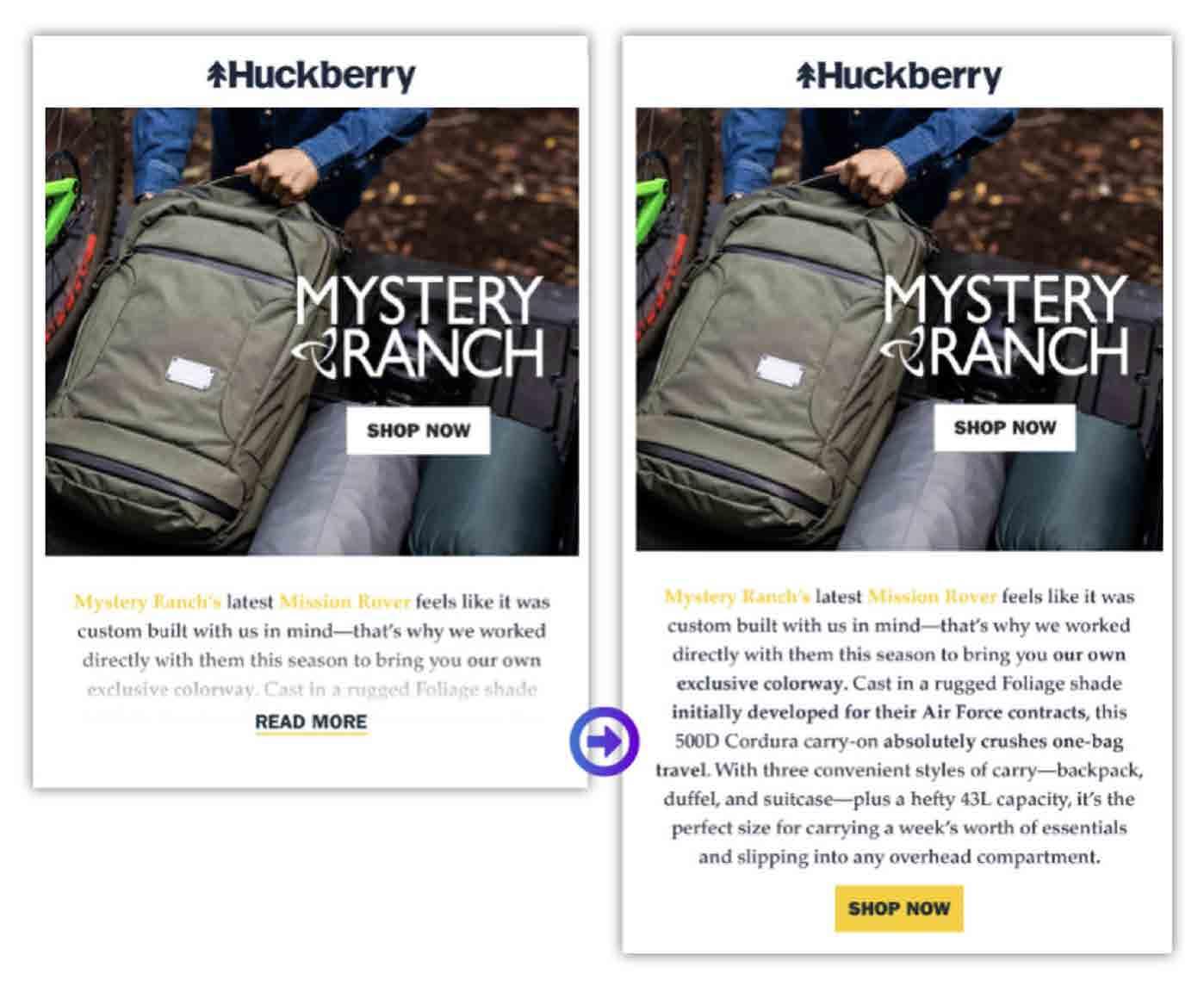Click the tree icon beside right Huckberry wordmark
1204x986 pixels.
pos(805,75)
